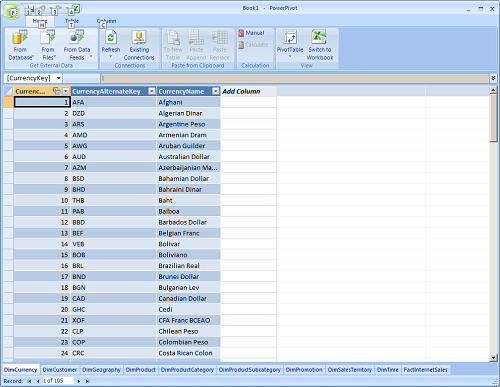Go to first record

29,381
